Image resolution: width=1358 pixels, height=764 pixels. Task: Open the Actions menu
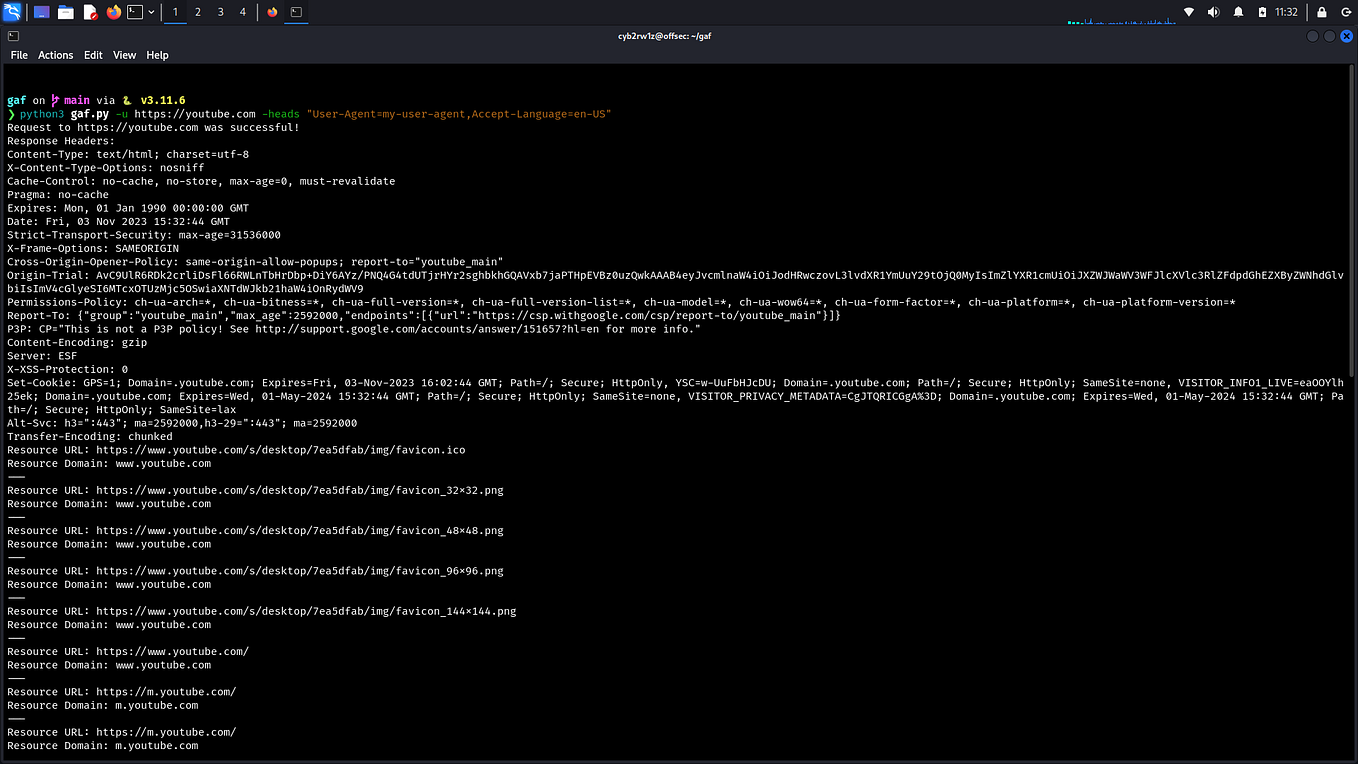tap(55, 55)
